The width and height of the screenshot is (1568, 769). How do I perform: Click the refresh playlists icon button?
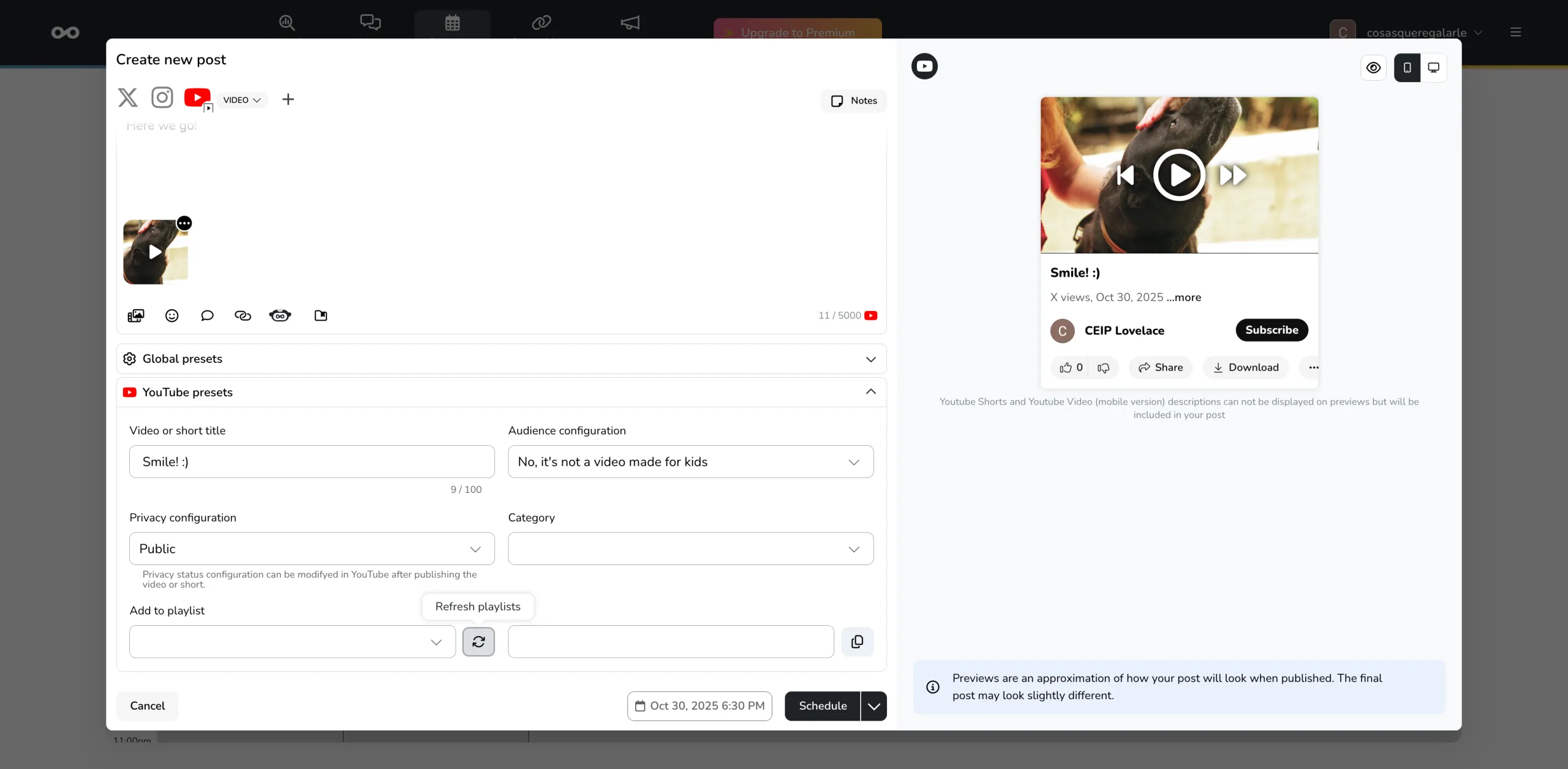tap(478, 641)
